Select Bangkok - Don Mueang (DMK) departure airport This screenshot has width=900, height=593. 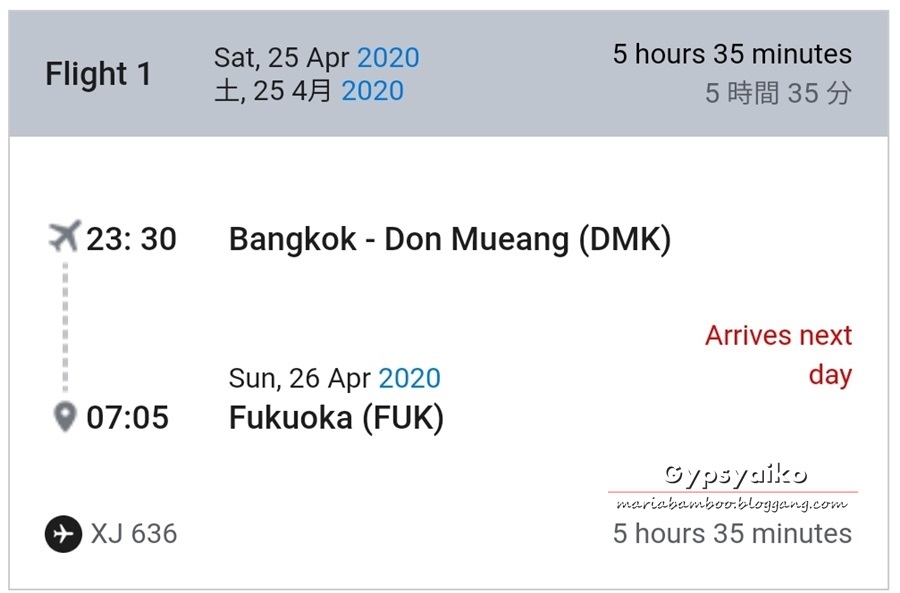tap(449, 239)
